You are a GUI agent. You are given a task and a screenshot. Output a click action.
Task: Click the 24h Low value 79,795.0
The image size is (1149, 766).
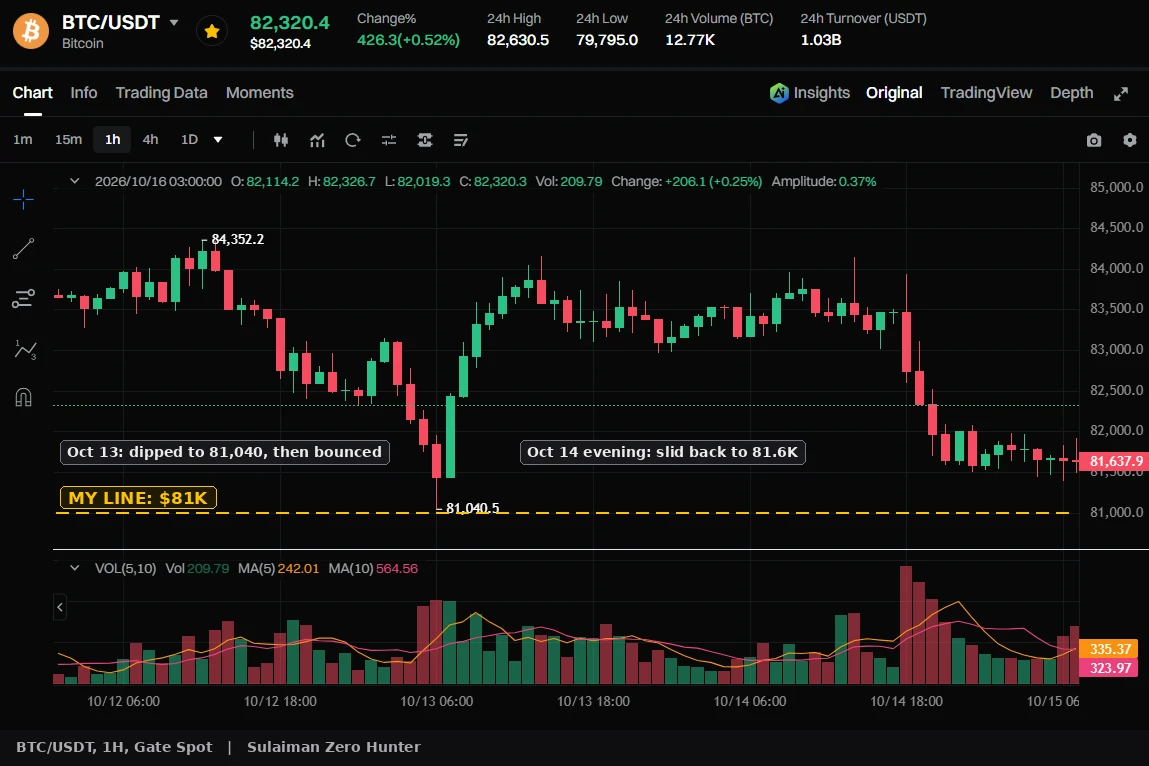click(x=607, y=40)
